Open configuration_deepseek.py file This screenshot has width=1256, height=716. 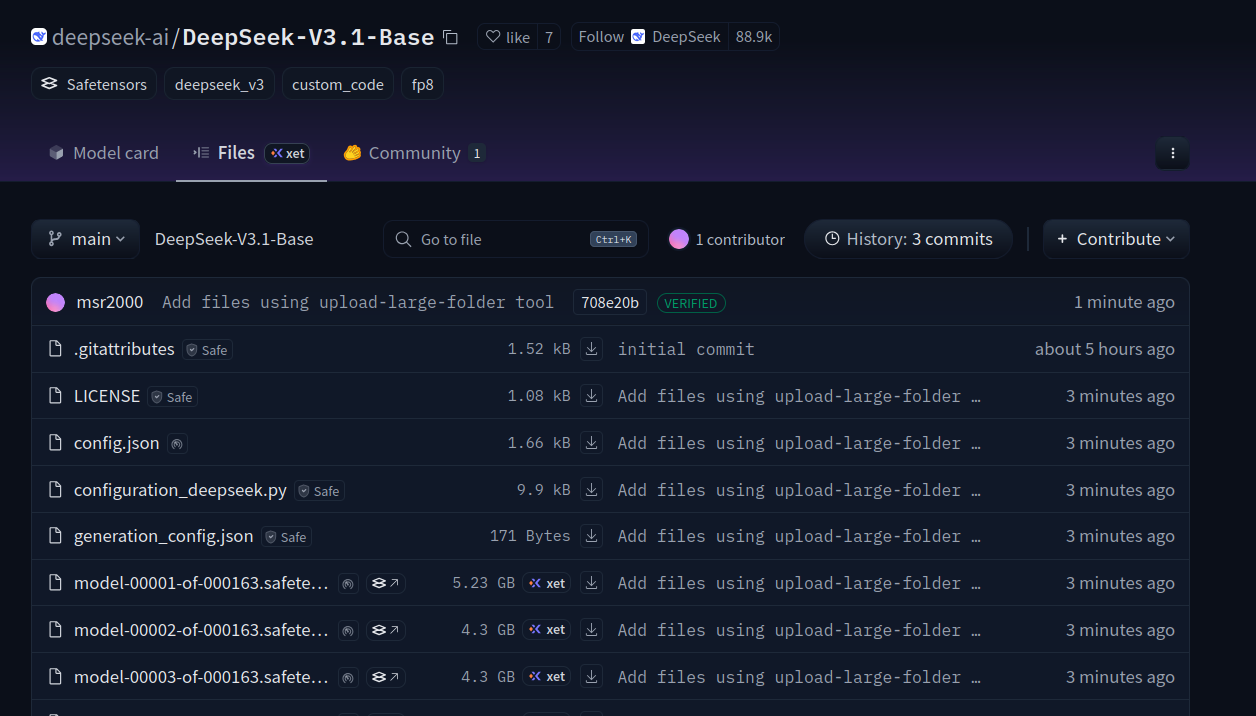click(x=180, y=490)
